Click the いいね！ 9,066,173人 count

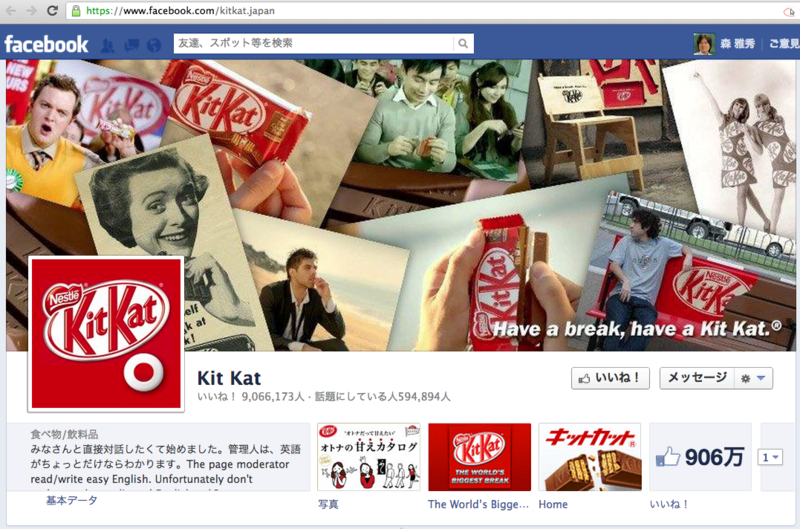(x=251, y=397)
